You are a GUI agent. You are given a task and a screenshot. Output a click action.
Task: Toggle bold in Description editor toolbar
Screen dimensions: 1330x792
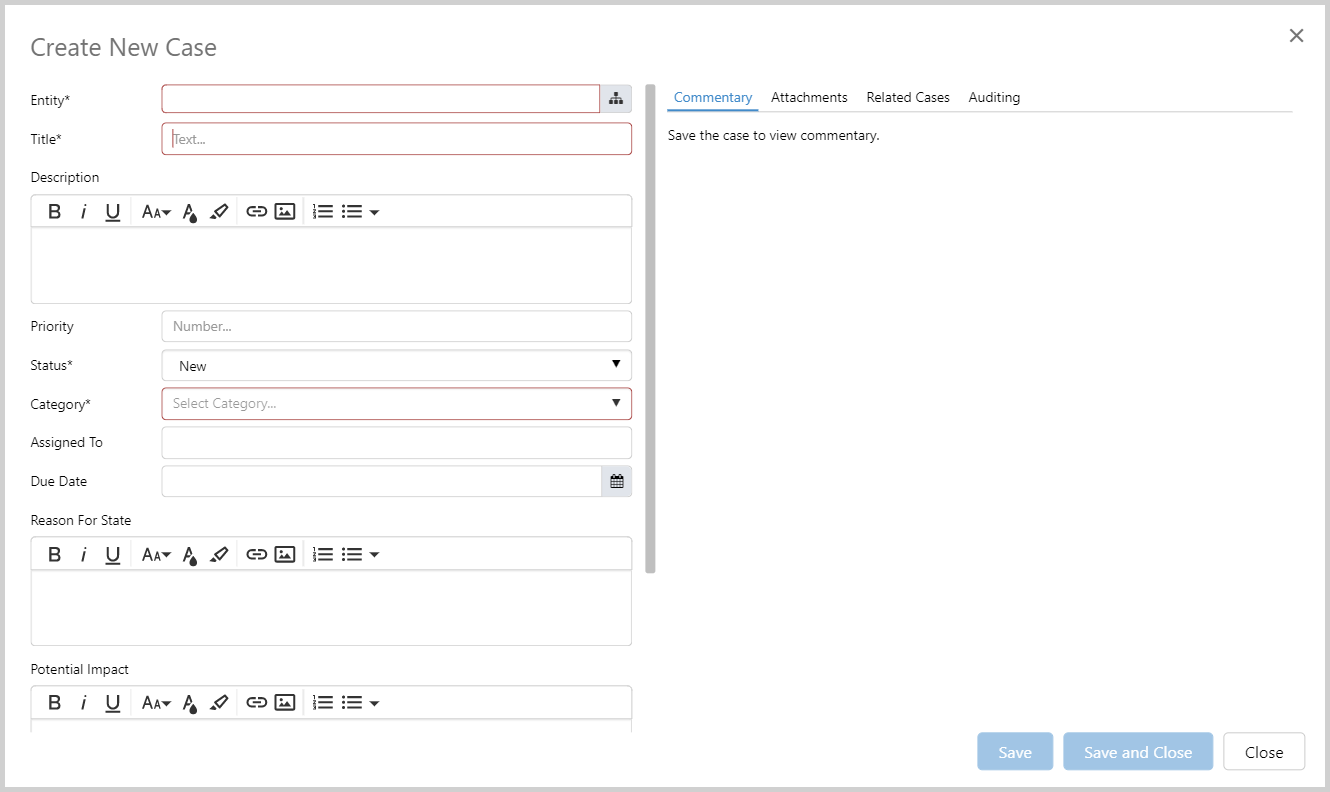(55, 212)
